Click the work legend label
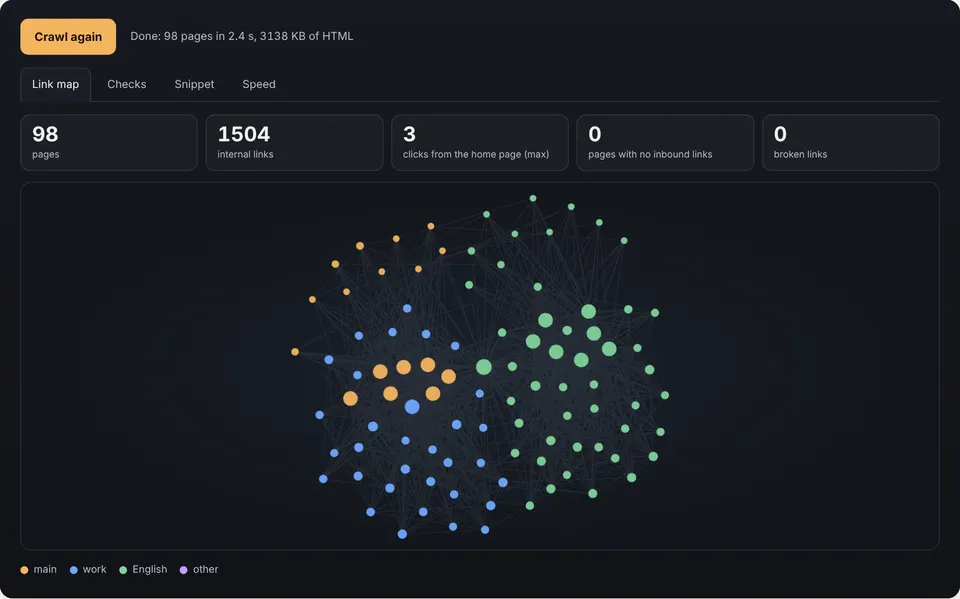Image resolution: width=960 pixels, height=599 pixels. pyautogui.click(x=94, y=570)
